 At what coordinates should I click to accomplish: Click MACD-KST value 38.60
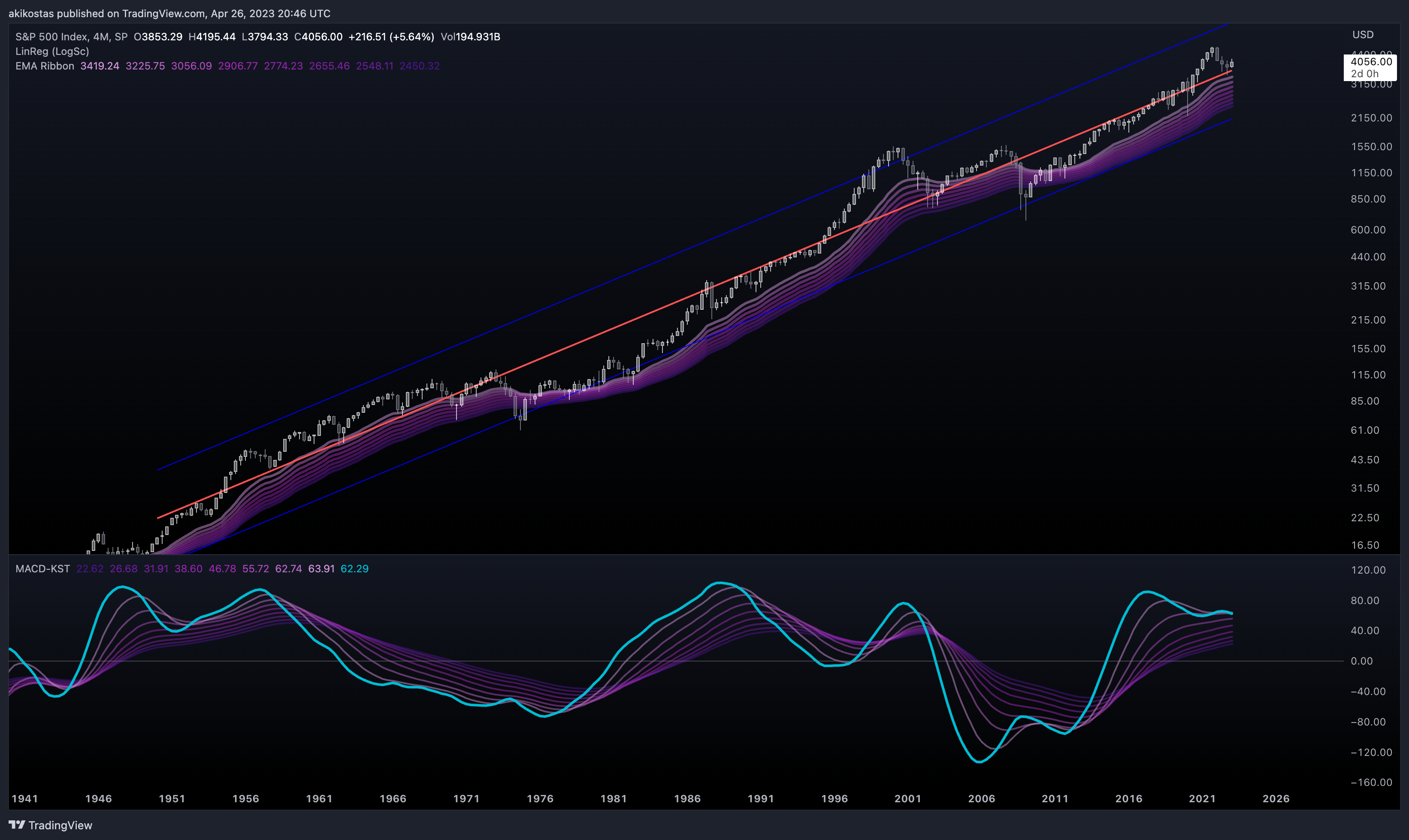click(188, 569)
